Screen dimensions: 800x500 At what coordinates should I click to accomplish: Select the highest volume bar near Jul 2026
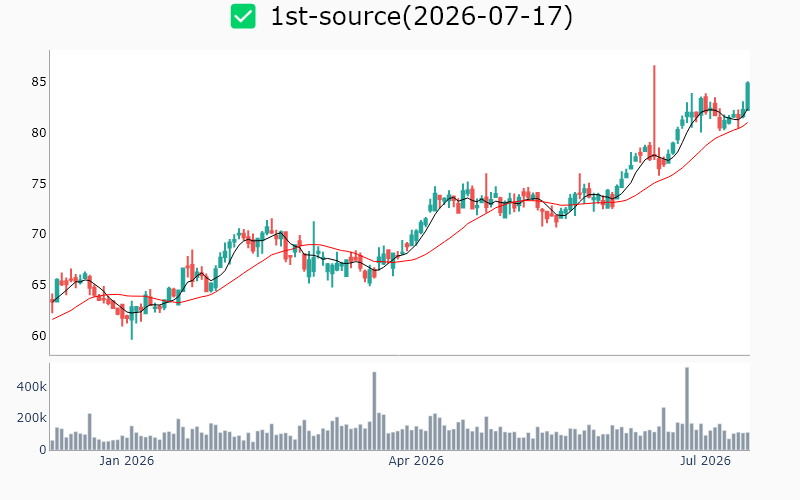(x=687, y=409)
